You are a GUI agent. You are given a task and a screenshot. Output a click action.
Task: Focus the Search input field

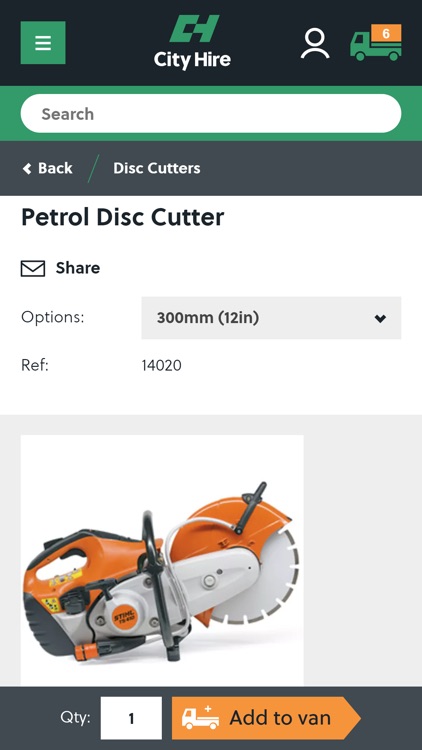[x=211, y=113]
